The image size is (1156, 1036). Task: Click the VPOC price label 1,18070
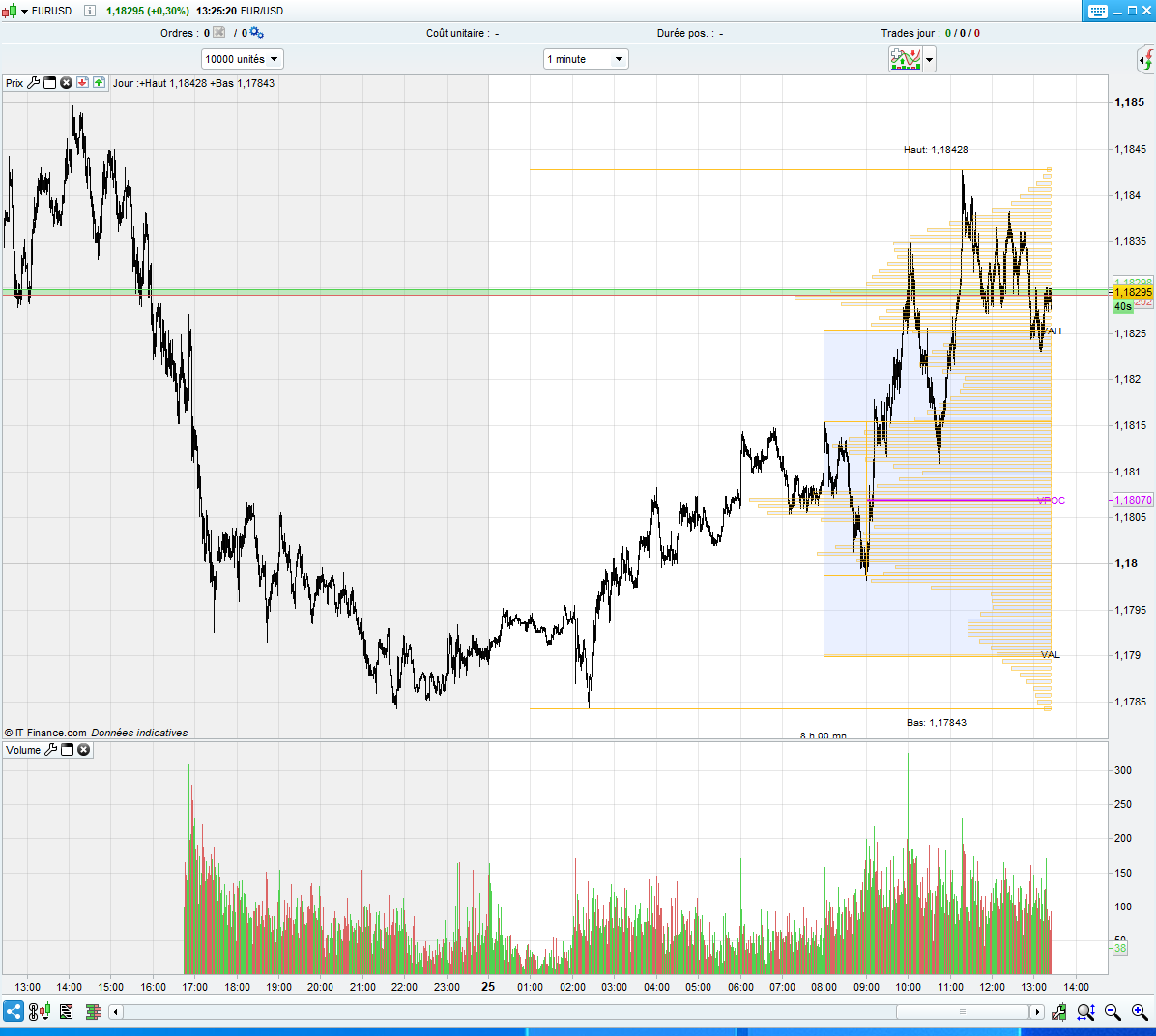point(1133,500)
